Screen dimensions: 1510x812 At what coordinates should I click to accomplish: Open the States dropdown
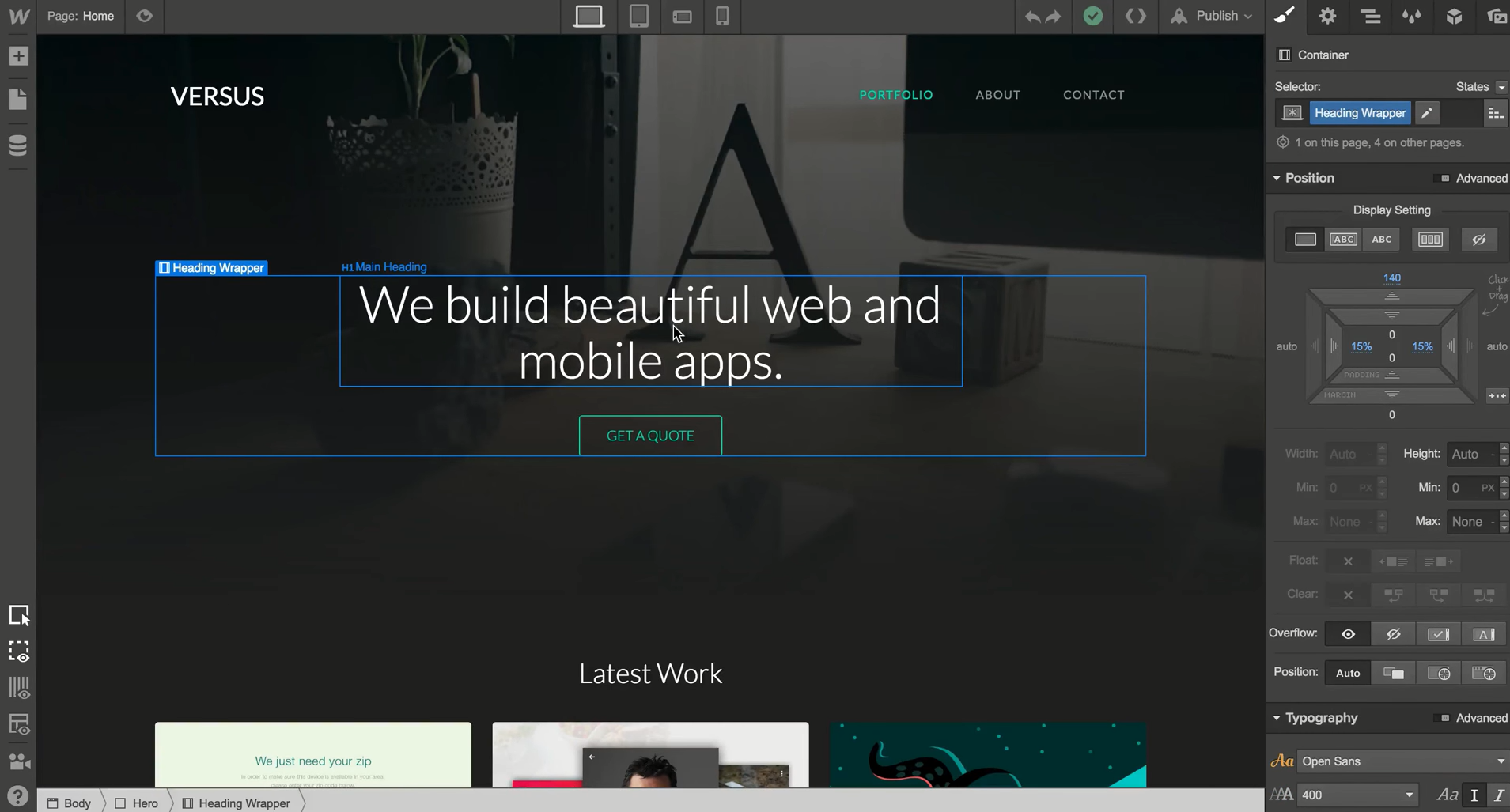point(1480,87)
